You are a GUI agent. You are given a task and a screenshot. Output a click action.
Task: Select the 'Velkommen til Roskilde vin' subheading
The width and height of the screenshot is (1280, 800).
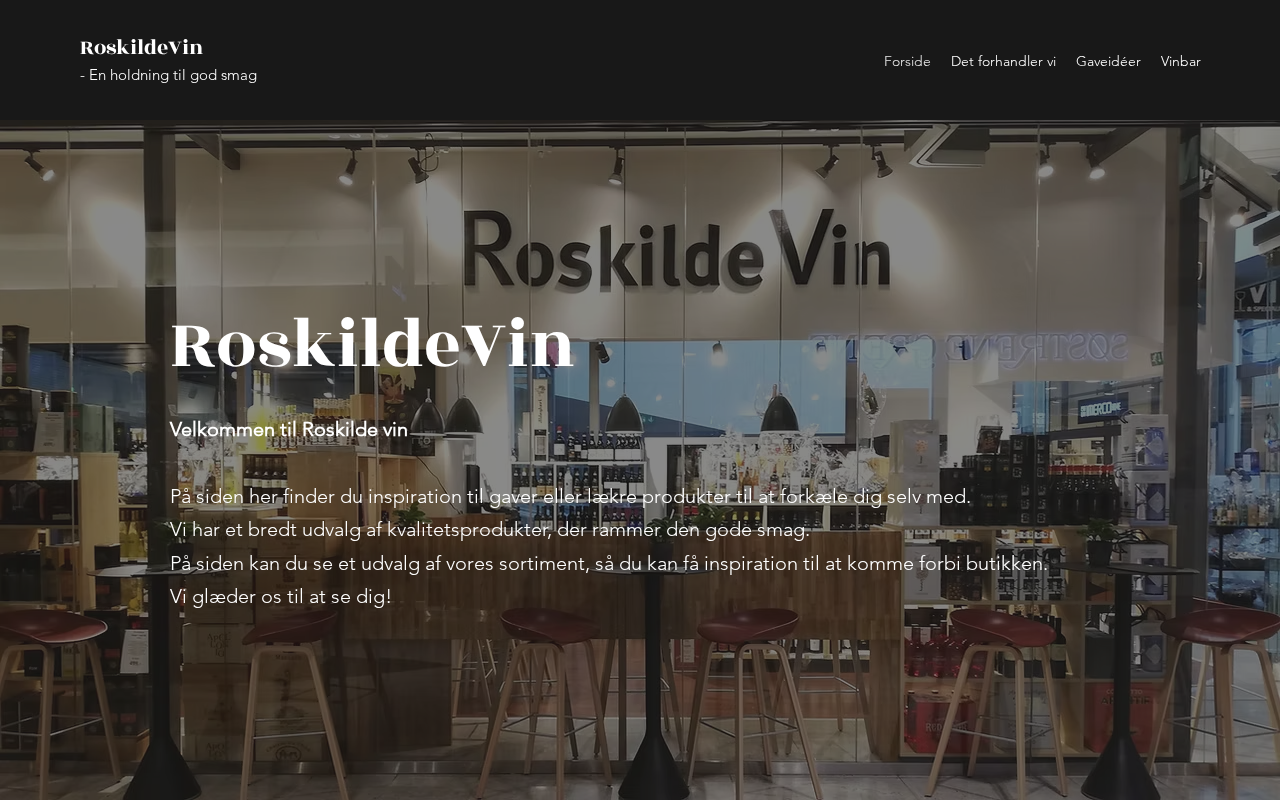[289, 430]
